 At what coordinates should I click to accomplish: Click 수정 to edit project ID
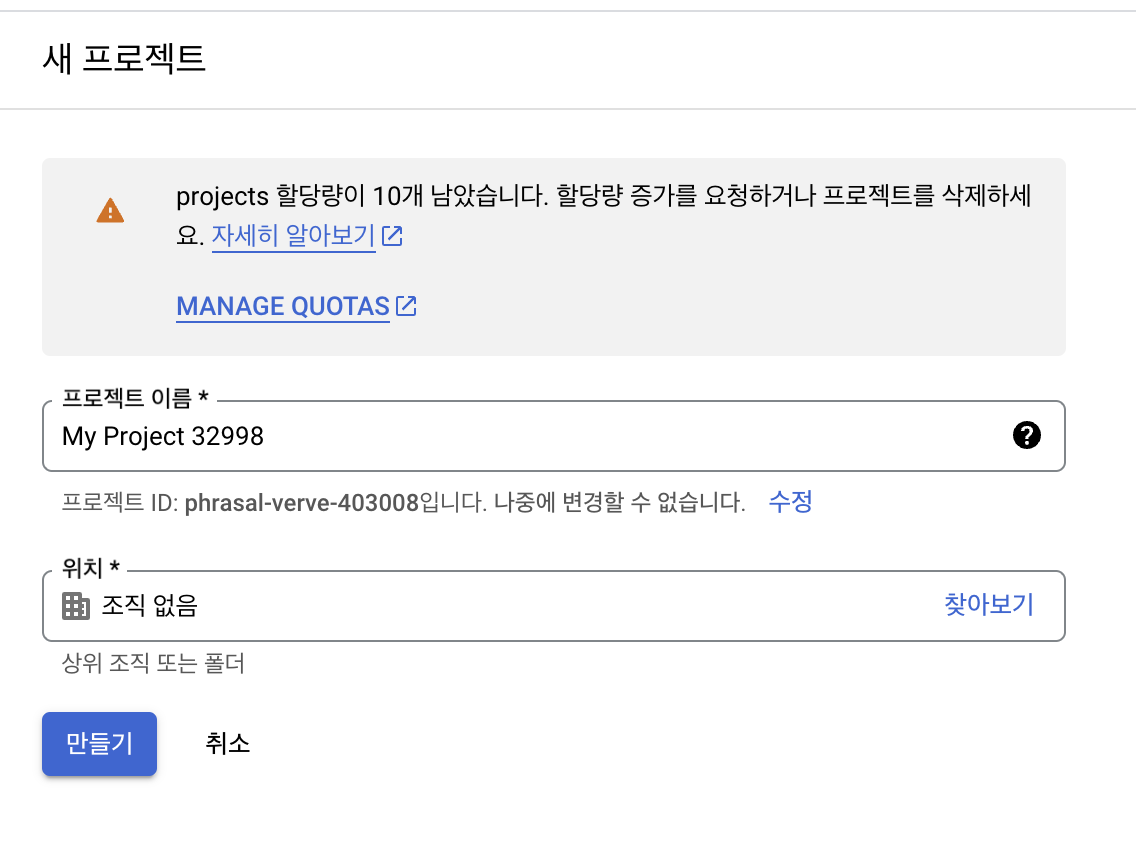[x=790, y=501]
